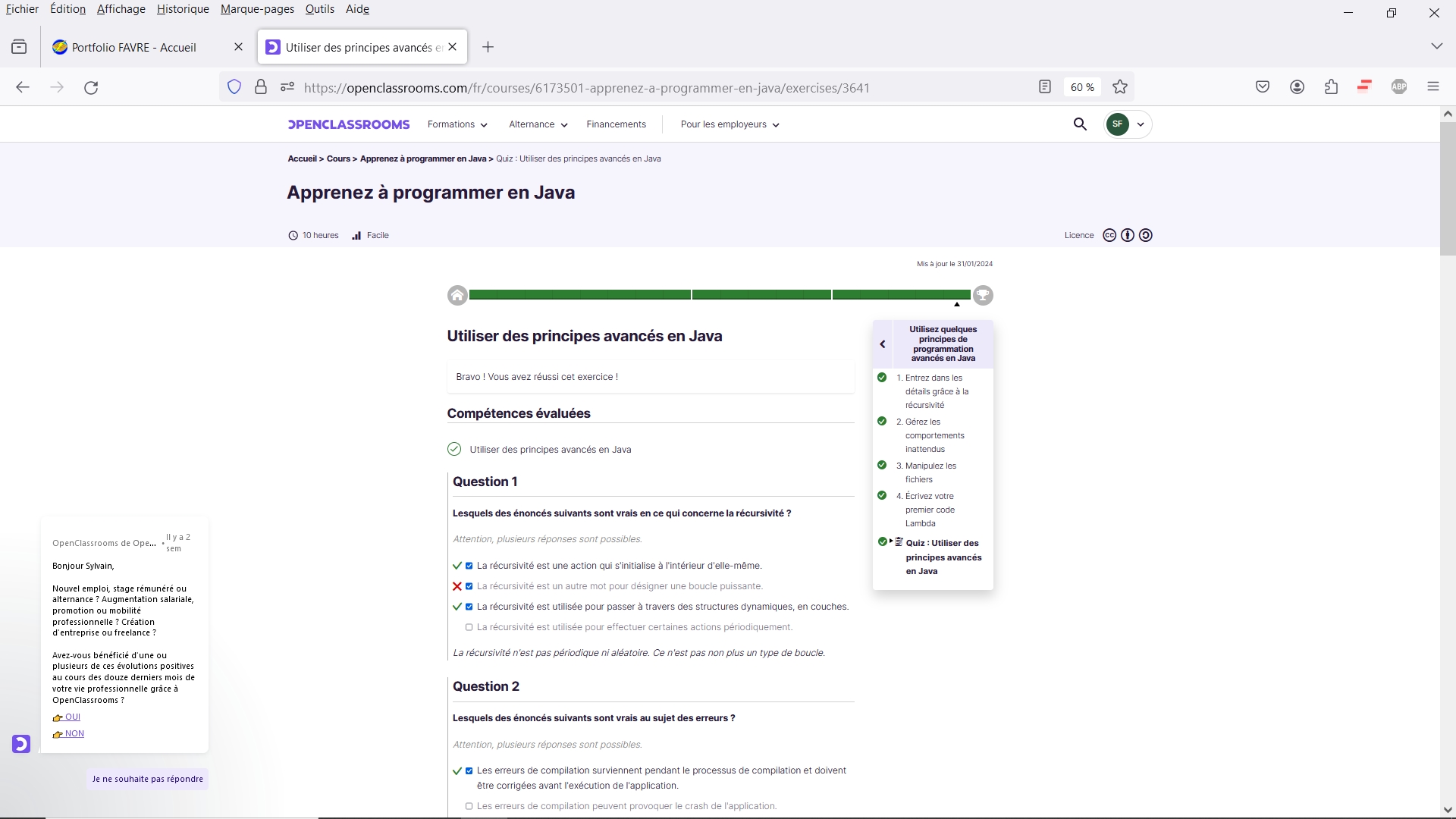Click 'Je ne souhaite pas répondre' button
Screen dimensions: 1456x819
[147, 778]
